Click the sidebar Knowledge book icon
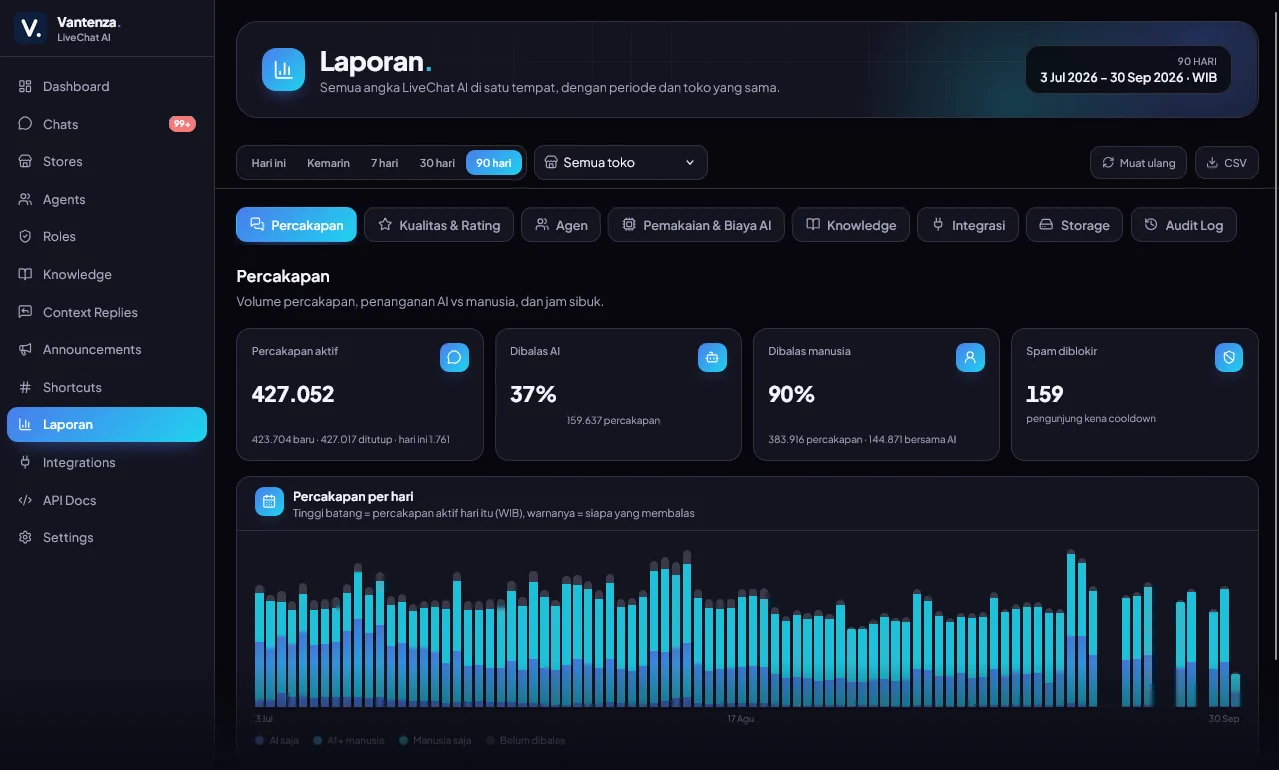The height and width of the screenshot is (770, 1279). (x=25, y=274)
